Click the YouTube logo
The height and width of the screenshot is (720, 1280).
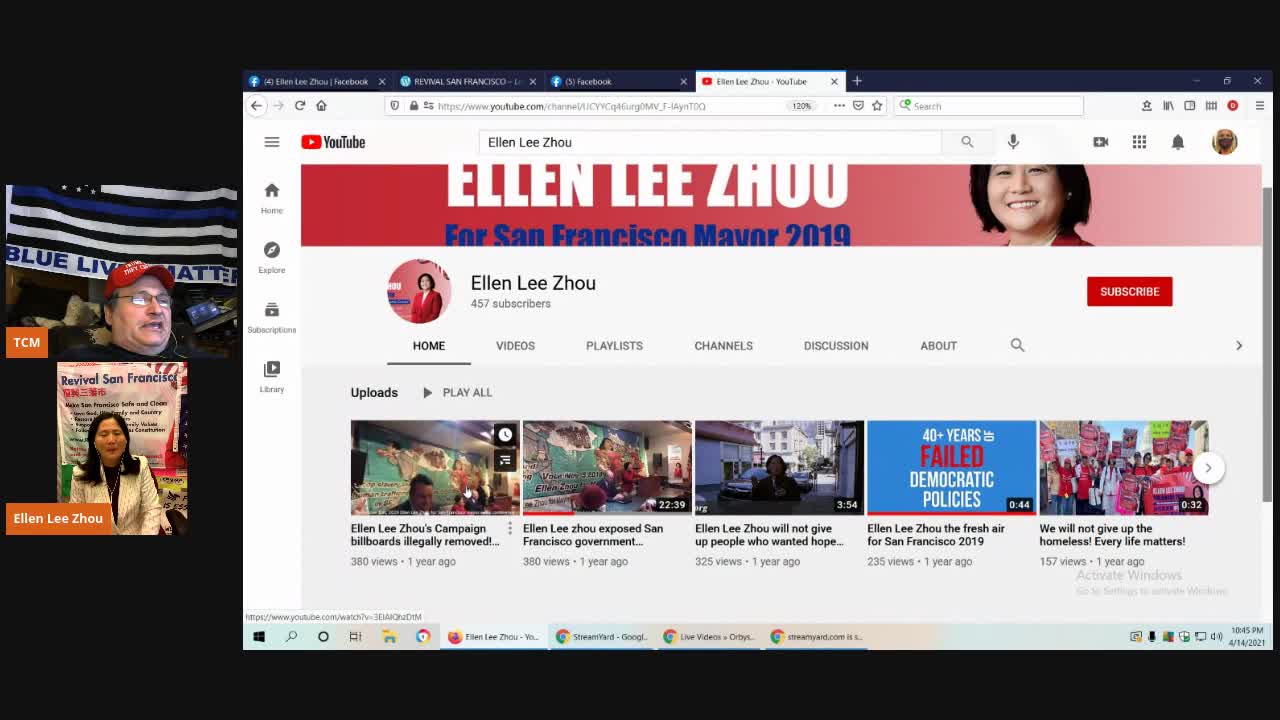click(x=333, y=142)
